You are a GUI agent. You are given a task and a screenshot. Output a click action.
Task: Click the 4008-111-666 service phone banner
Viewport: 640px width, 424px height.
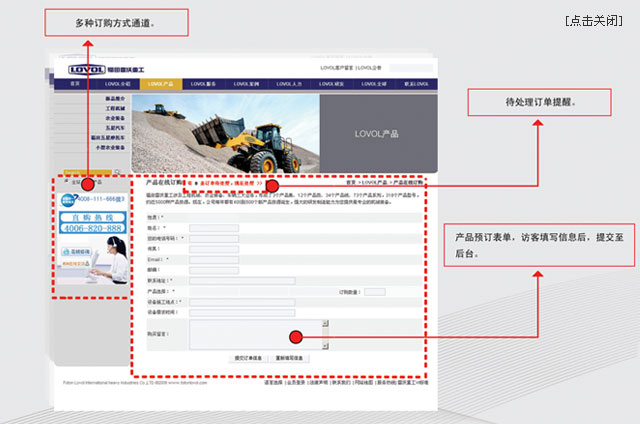[x=93, y=200]
